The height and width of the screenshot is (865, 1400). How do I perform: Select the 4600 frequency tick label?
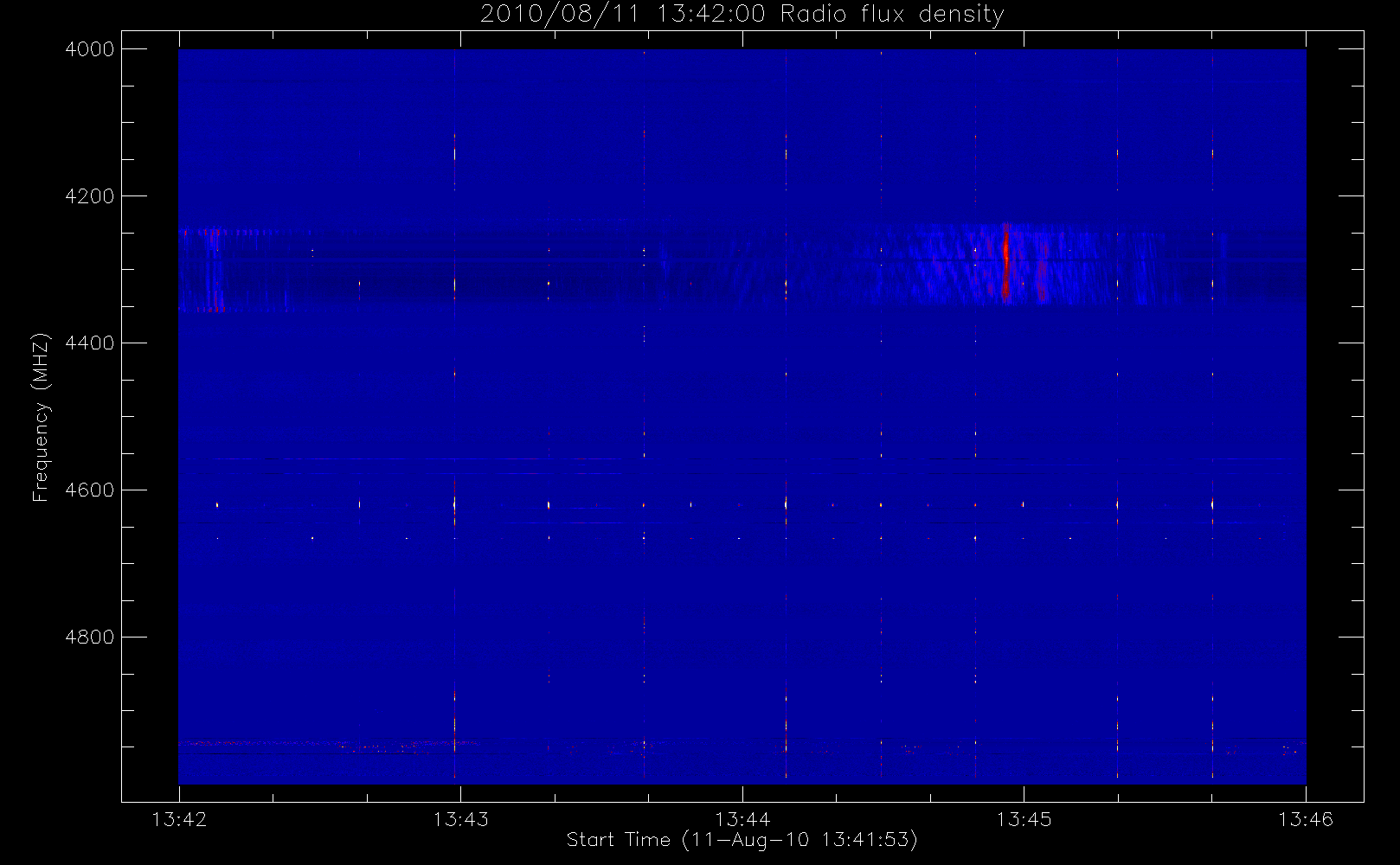point(90,490)
